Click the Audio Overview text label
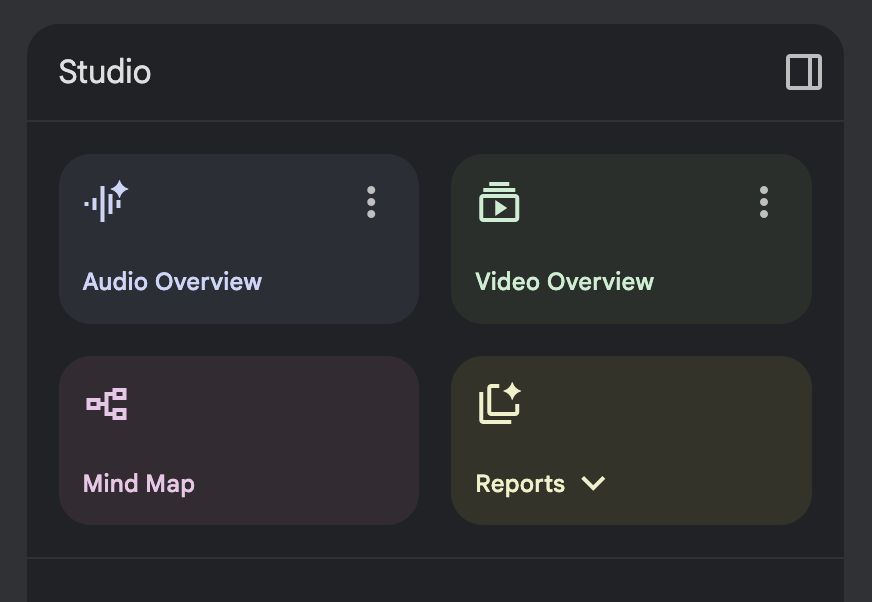This screenshot has width=872, height=602. [172, 282]
